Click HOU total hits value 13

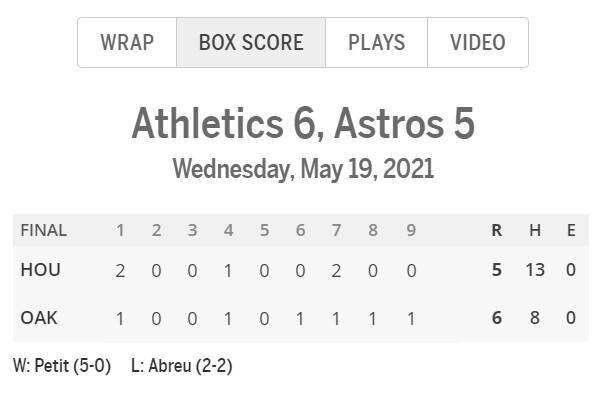tap(535, 270)
